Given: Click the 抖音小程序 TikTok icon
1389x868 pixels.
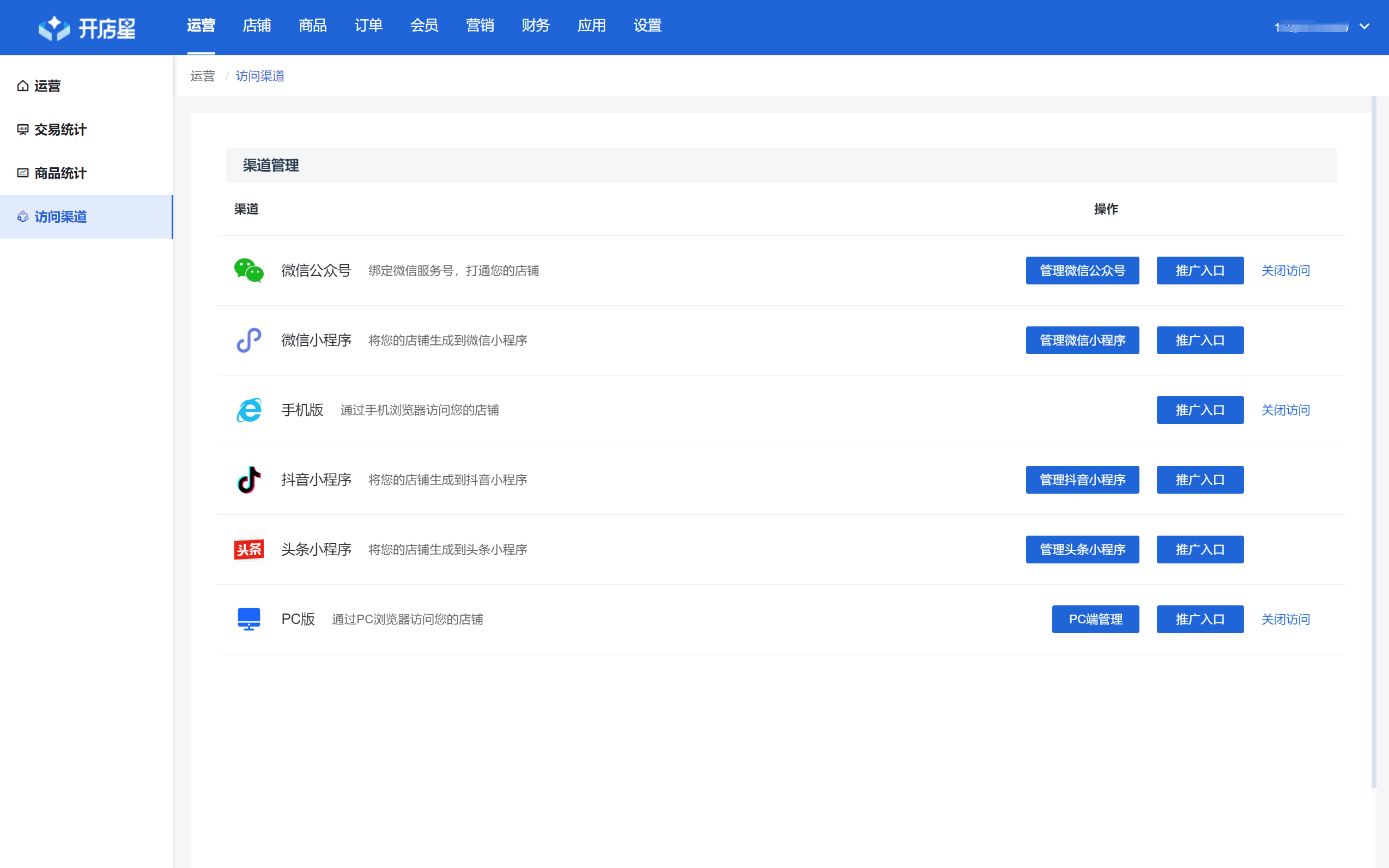Looking at the screenshot, I should click(x=248, y=480).
